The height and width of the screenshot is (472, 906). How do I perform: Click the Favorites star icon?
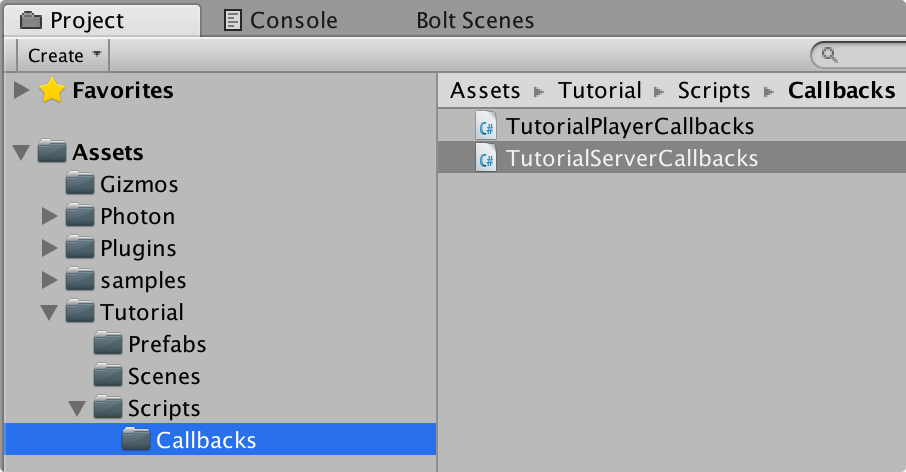[x=51, y=90]
